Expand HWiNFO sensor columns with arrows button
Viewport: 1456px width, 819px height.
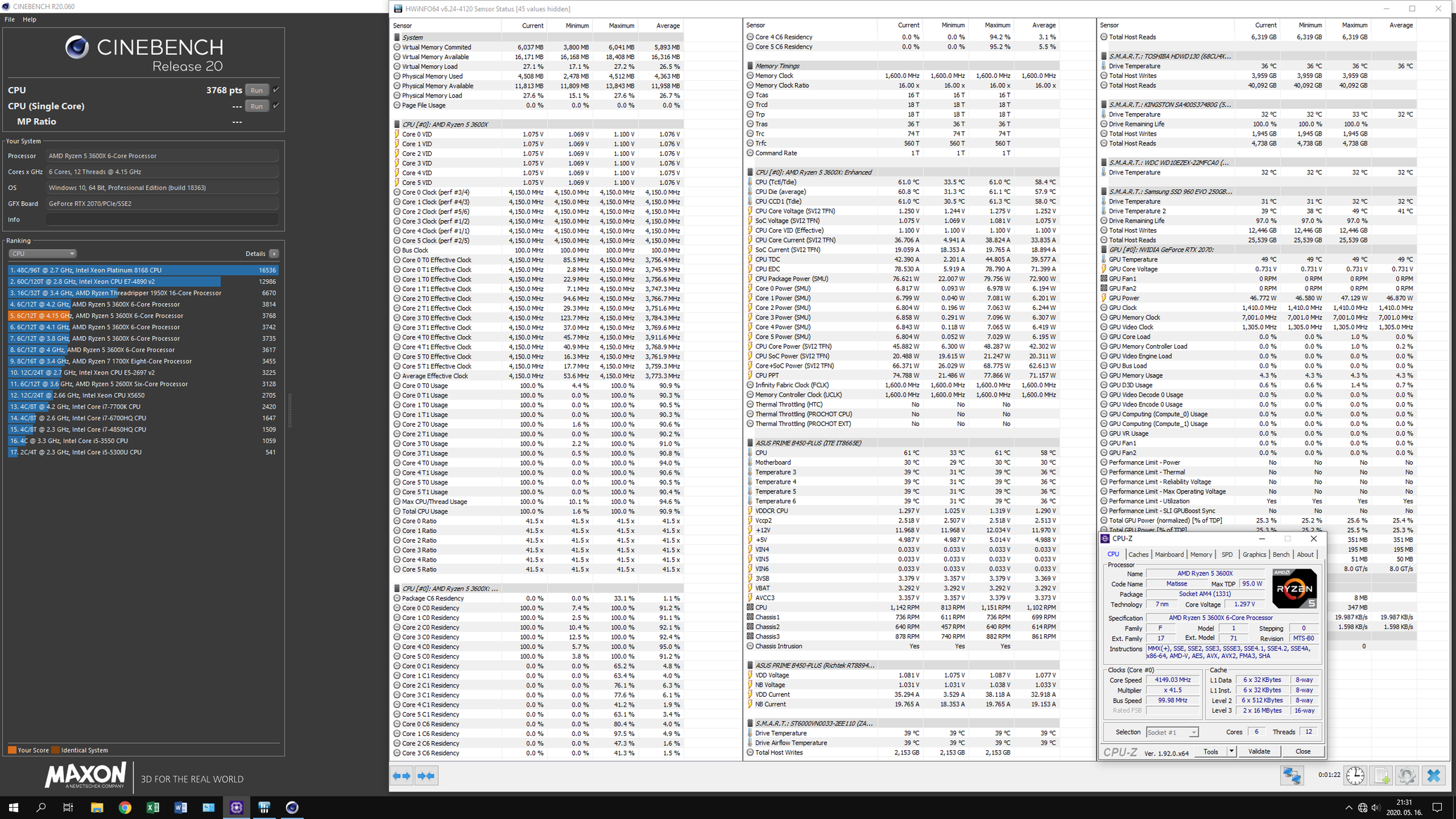(401, 776)
